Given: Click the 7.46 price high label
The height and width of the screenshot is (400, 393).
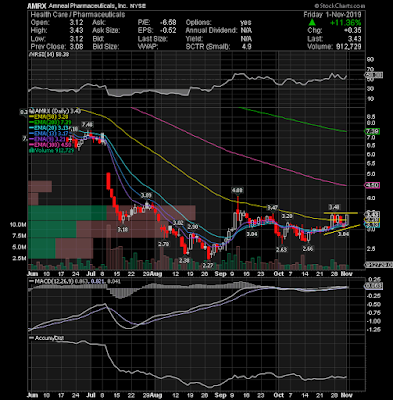Looking at the screenshot, I should [x=87, y=125].
